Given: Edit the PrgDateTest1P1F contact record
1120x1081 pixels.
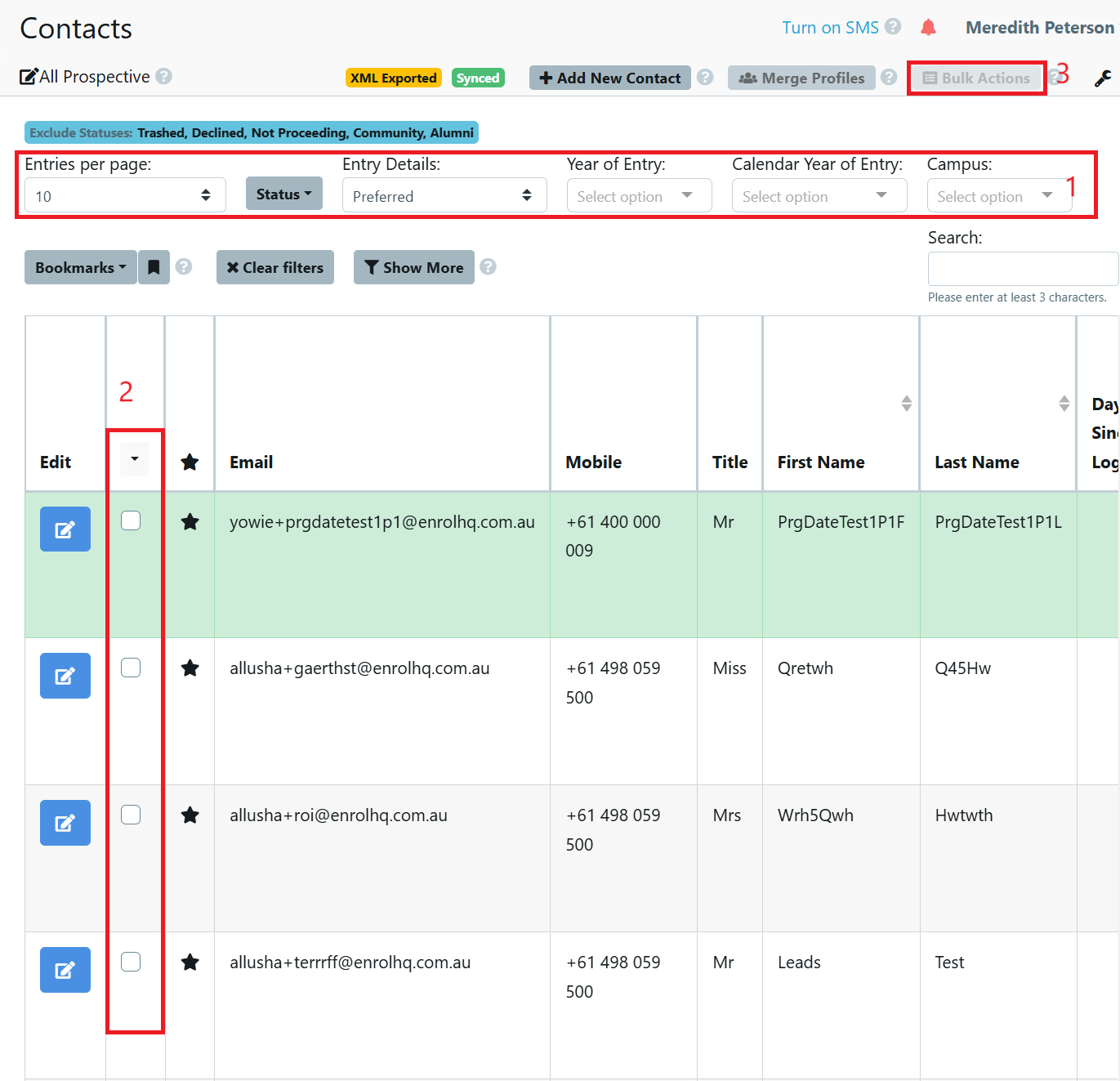Looking at the screenshot, I should pyautogui.click(x=65, y=529).
